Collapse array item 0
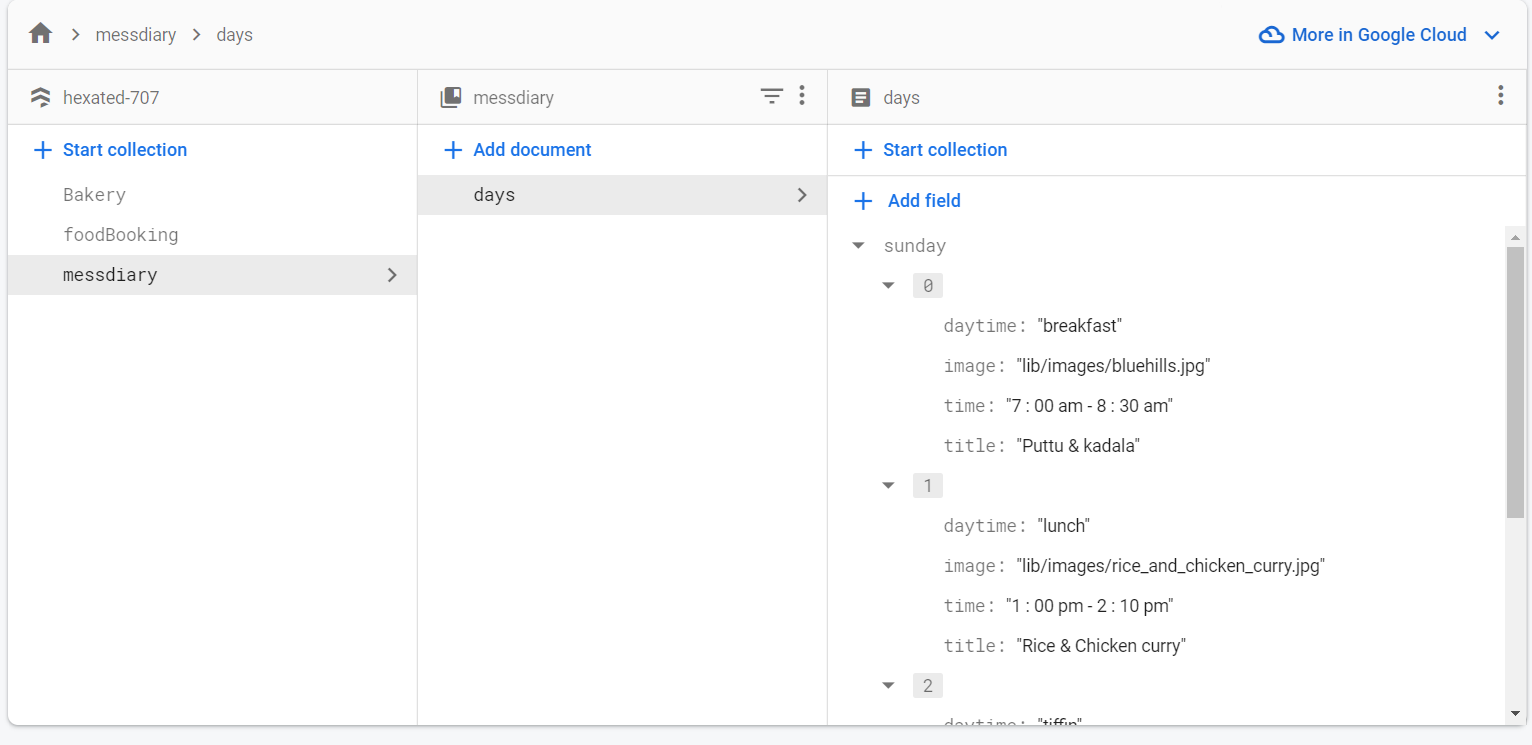This screenshot has height=745, width=1532. coord(888,286)
